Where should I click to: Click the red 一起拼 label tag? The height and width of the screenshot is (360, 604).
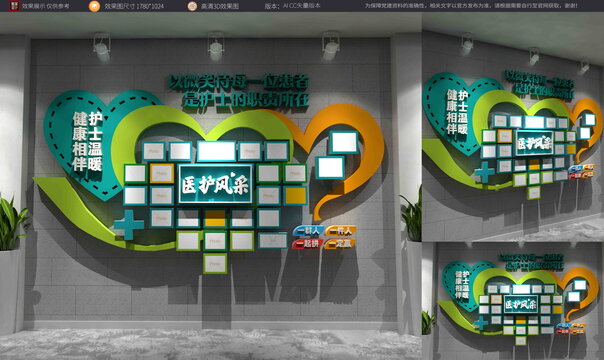pos(307,244)
